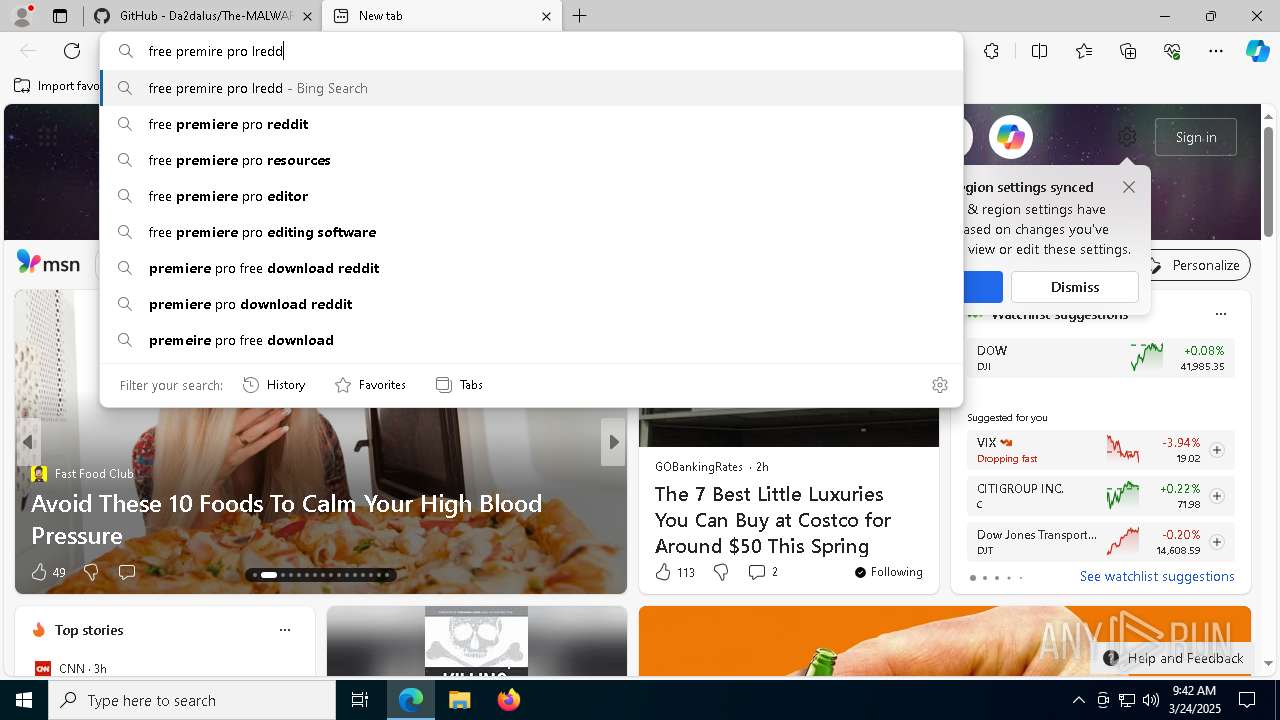This screenshot has width=1280, height=720.
Task: Open Microsoft Edge from taskbar
Action: tap(411, 700)
